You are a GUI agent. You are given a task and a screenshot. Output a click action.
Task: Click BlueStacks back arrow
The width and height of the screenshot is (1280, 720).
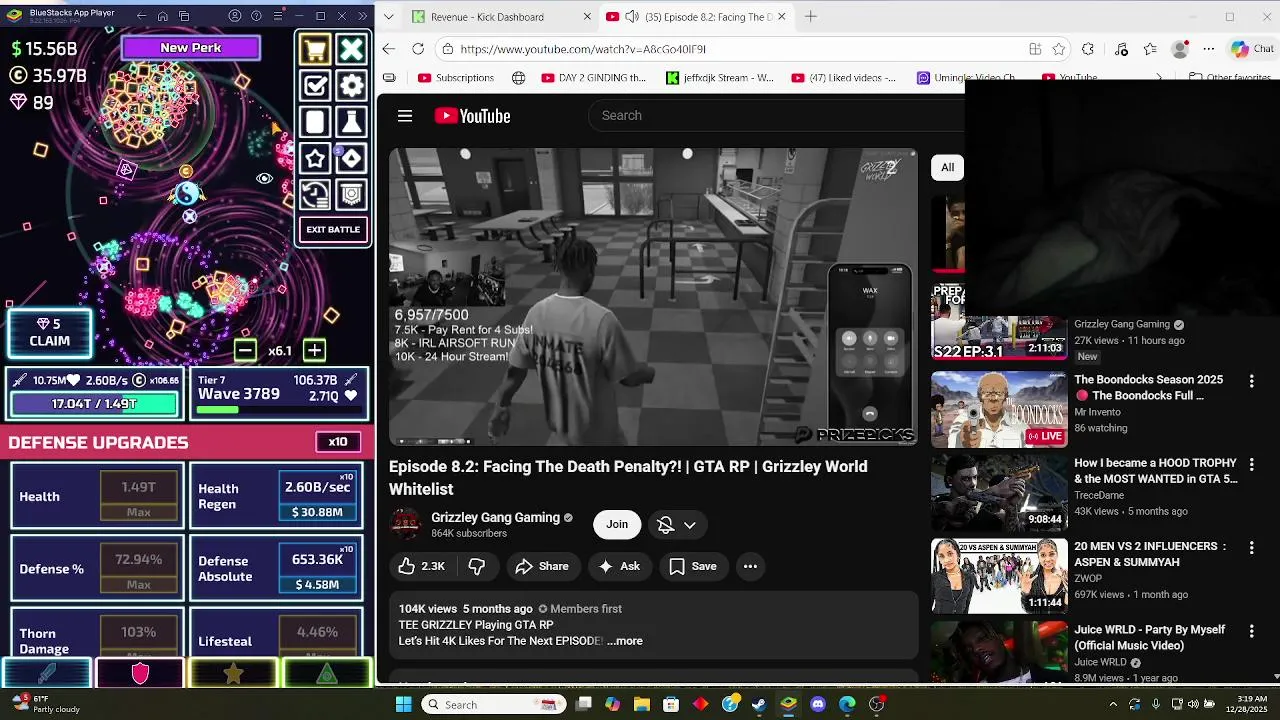tap(141, 16)
